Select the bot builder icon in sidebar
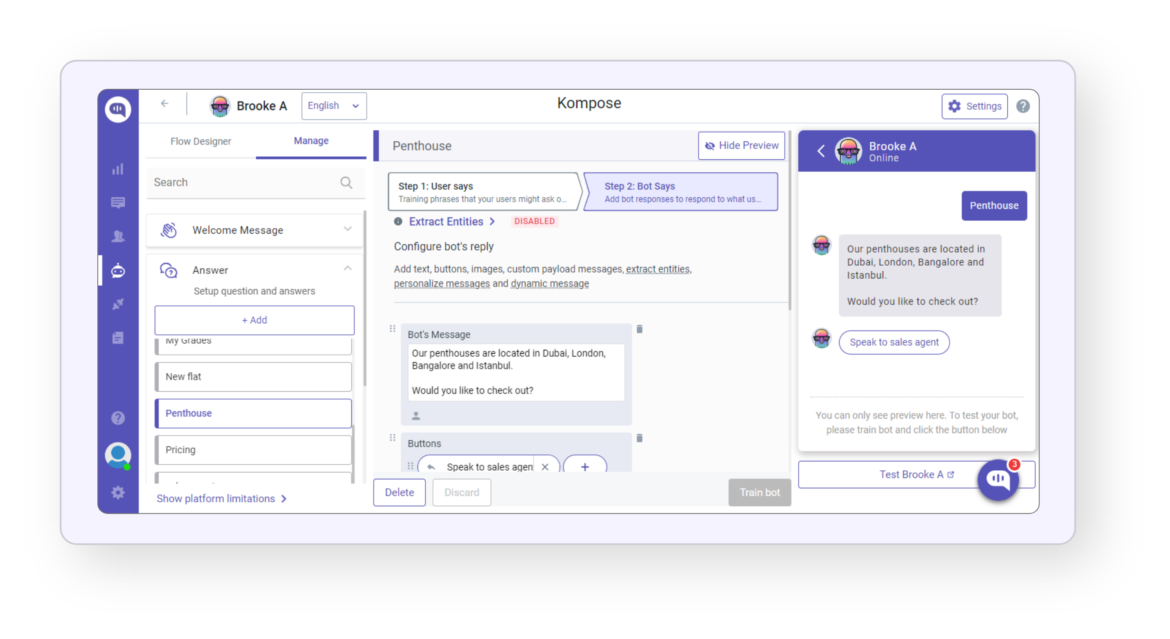The image size is (1170, 639). tap(118, 267)
